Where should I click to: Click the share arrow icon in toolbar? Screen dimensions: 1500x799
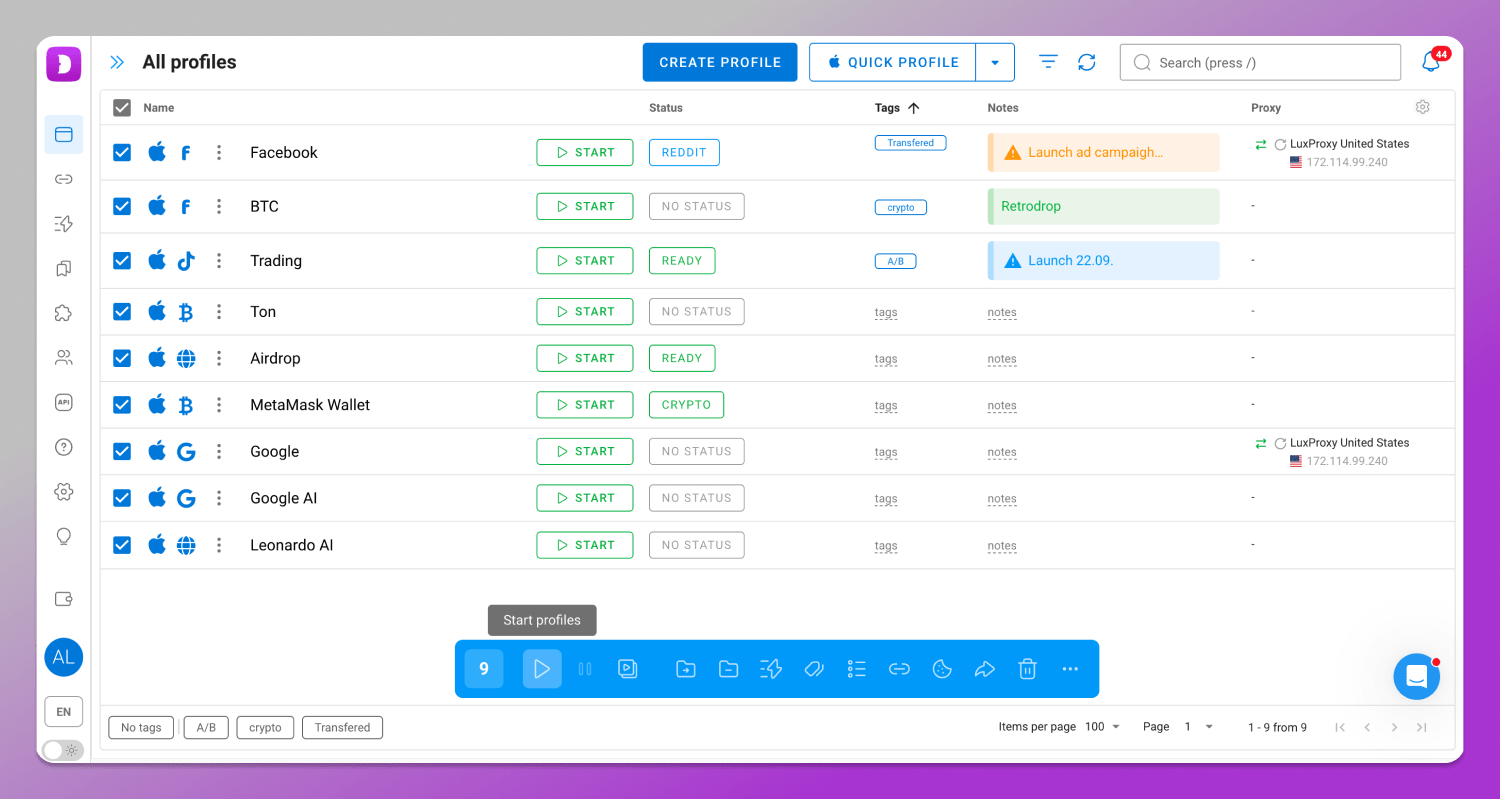985,669
